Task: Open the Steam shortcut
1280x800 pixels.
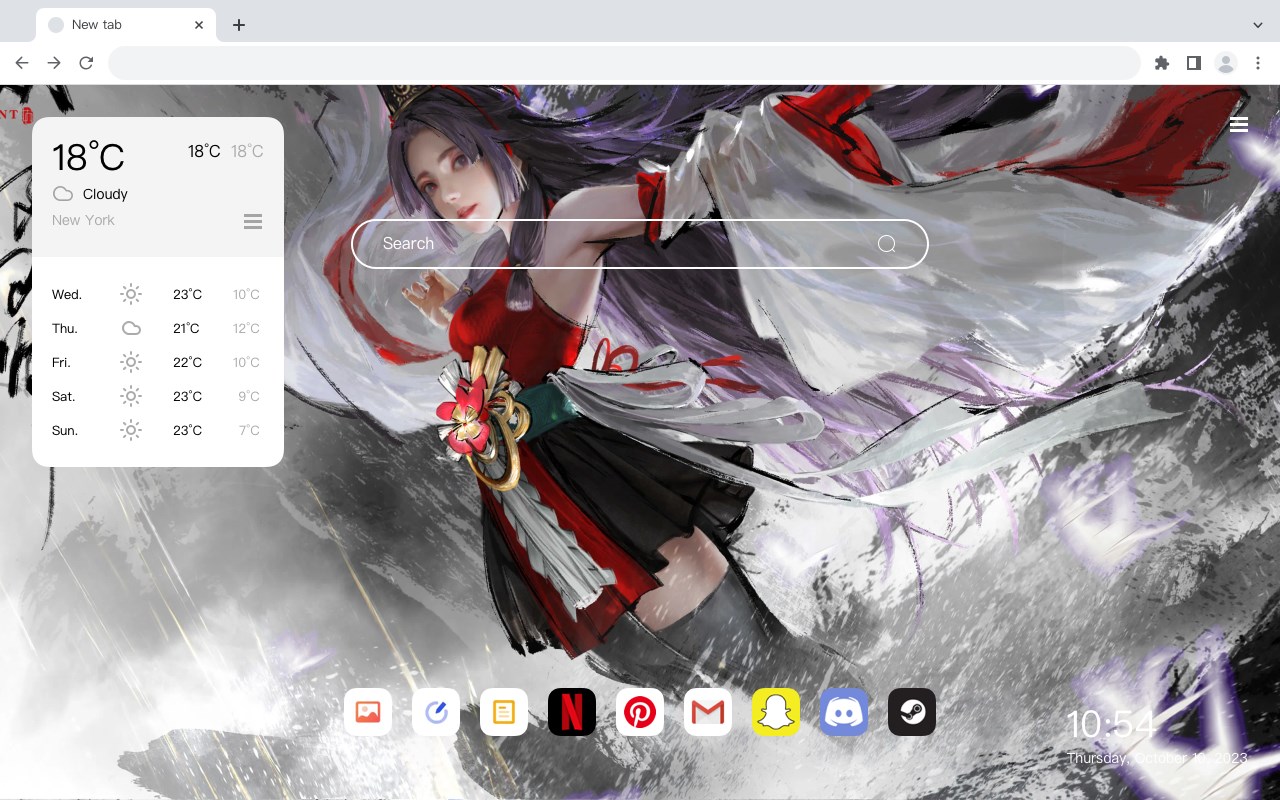Action: [912, 712]
